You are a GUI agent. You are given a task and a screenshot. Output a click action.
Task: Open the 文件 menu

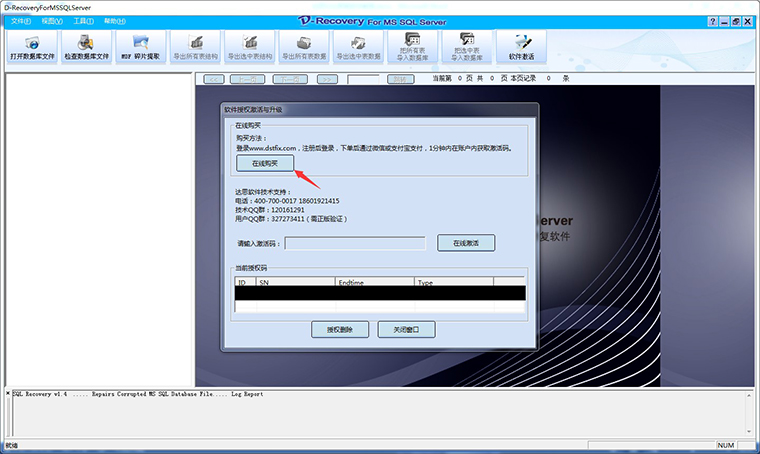(21, 21)
